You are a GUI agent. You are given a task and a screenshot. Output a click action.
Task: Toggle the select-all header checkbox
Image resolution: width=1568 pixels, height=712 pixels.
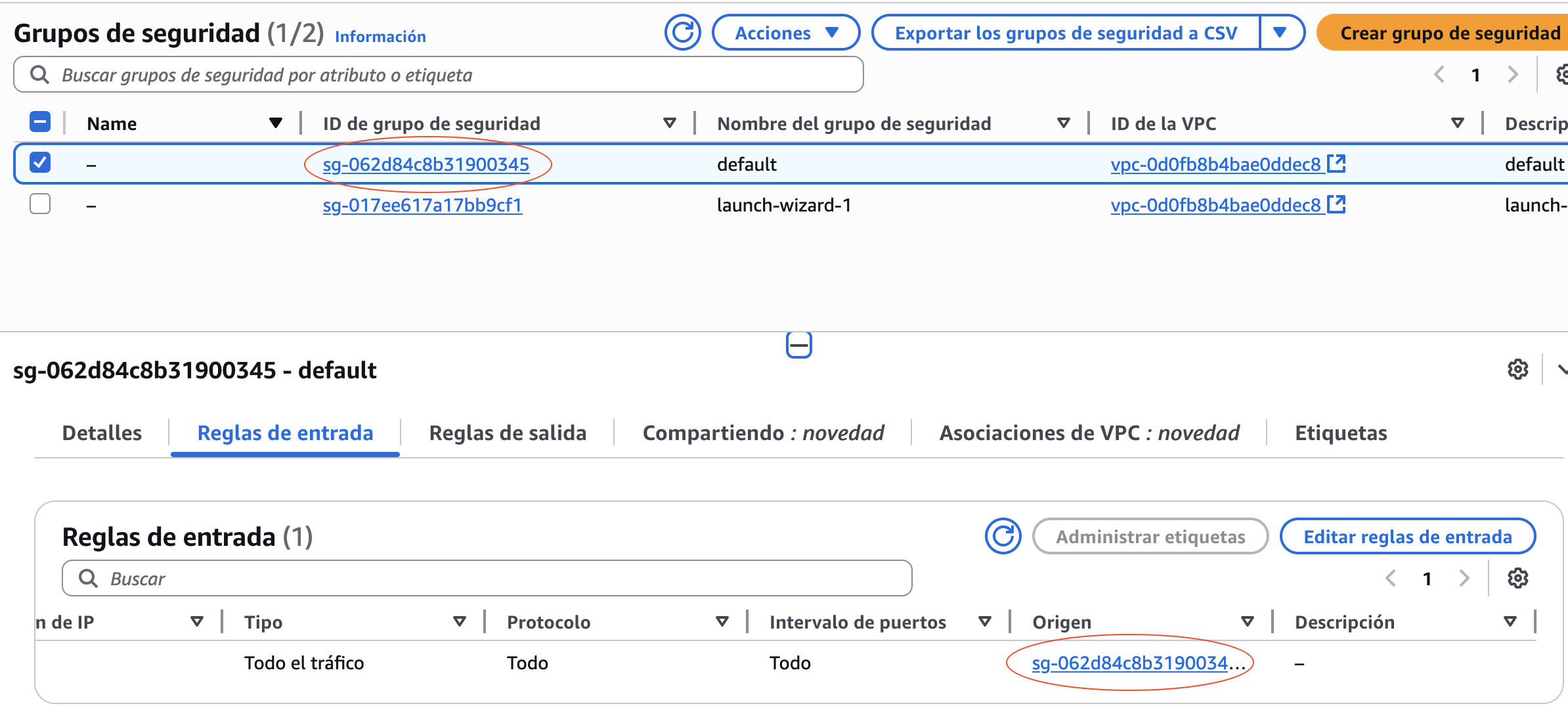(x=40, y=122)
